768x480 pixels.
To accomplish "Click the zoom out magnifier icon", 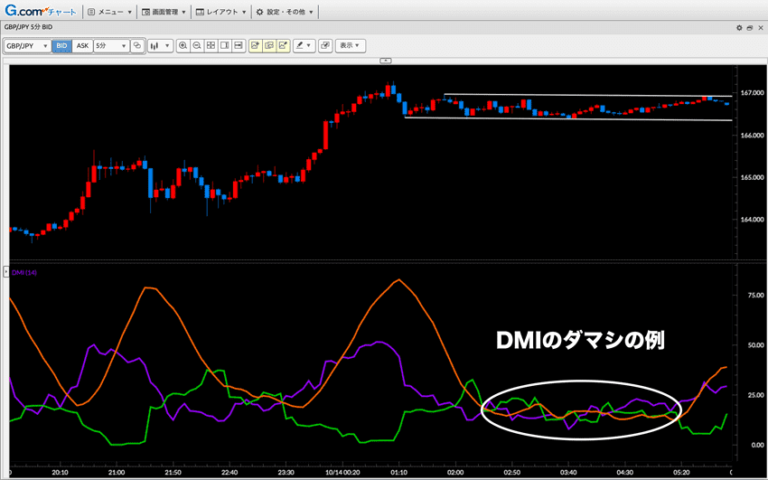I will [197, 46].
